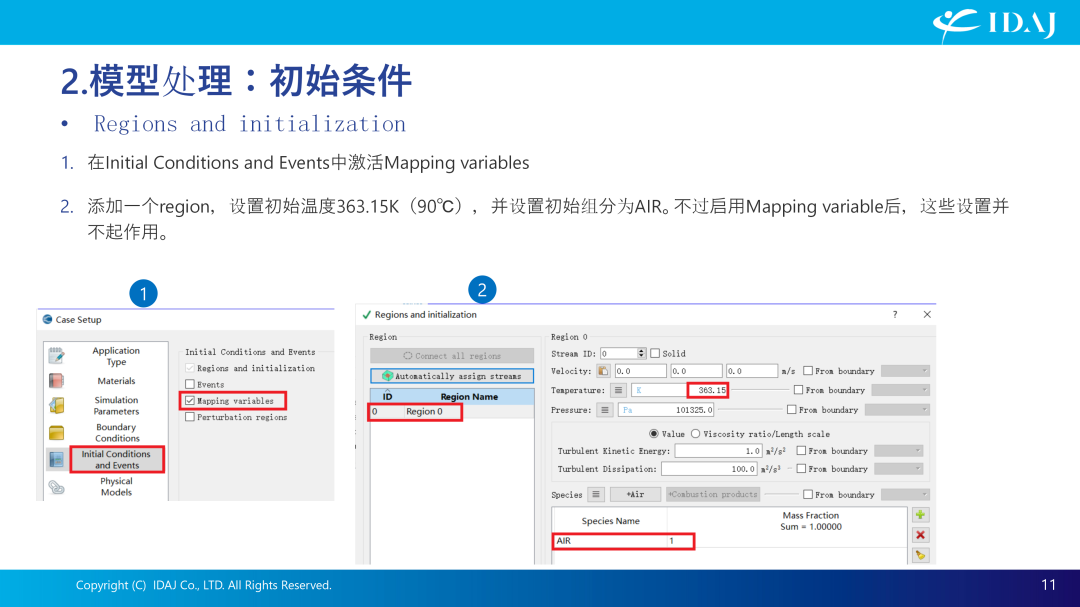Select the AIR species name cell
The height and width of the screenshot is (607, 1080).
coord(610,541)
